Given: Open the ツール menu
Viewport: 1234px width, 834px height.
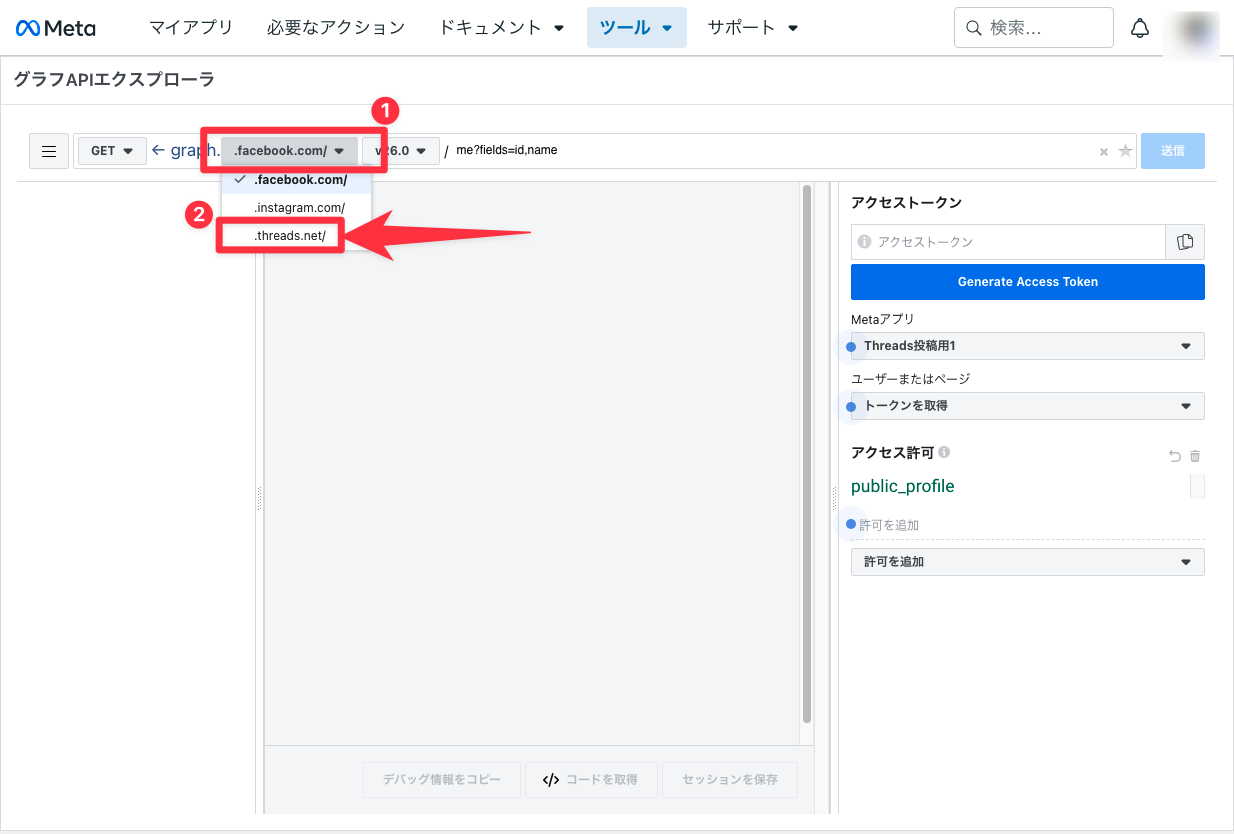Looking at the screenshot, I should [636, 28].
